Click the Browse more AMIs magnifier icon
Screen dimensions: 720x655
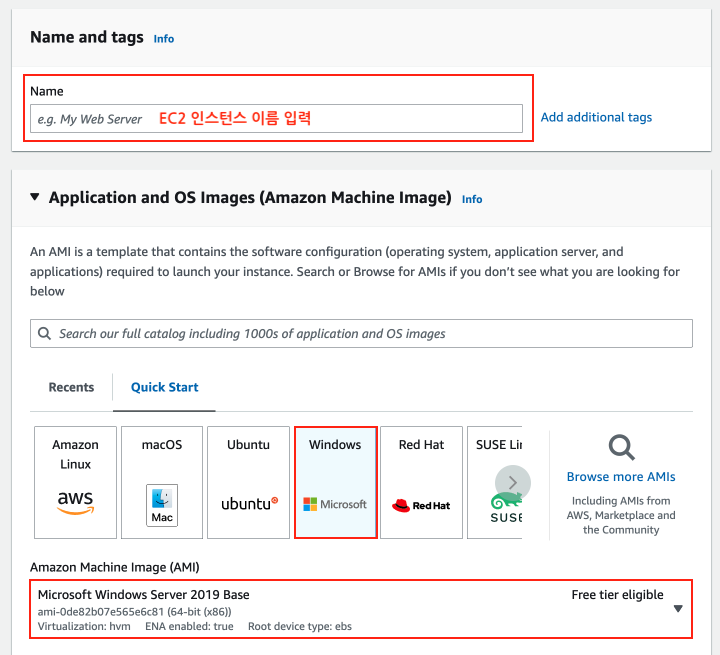622,447
